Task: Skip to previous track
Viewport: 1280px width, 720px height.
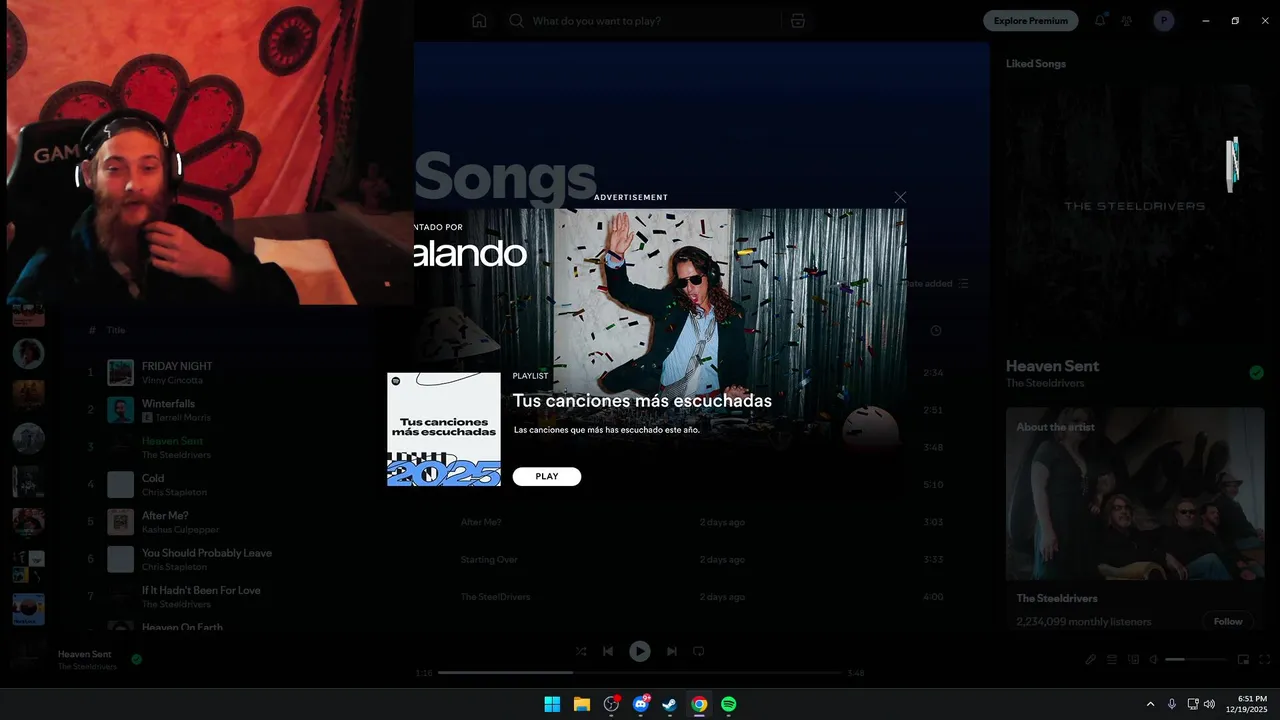Action: click(608, 651)
